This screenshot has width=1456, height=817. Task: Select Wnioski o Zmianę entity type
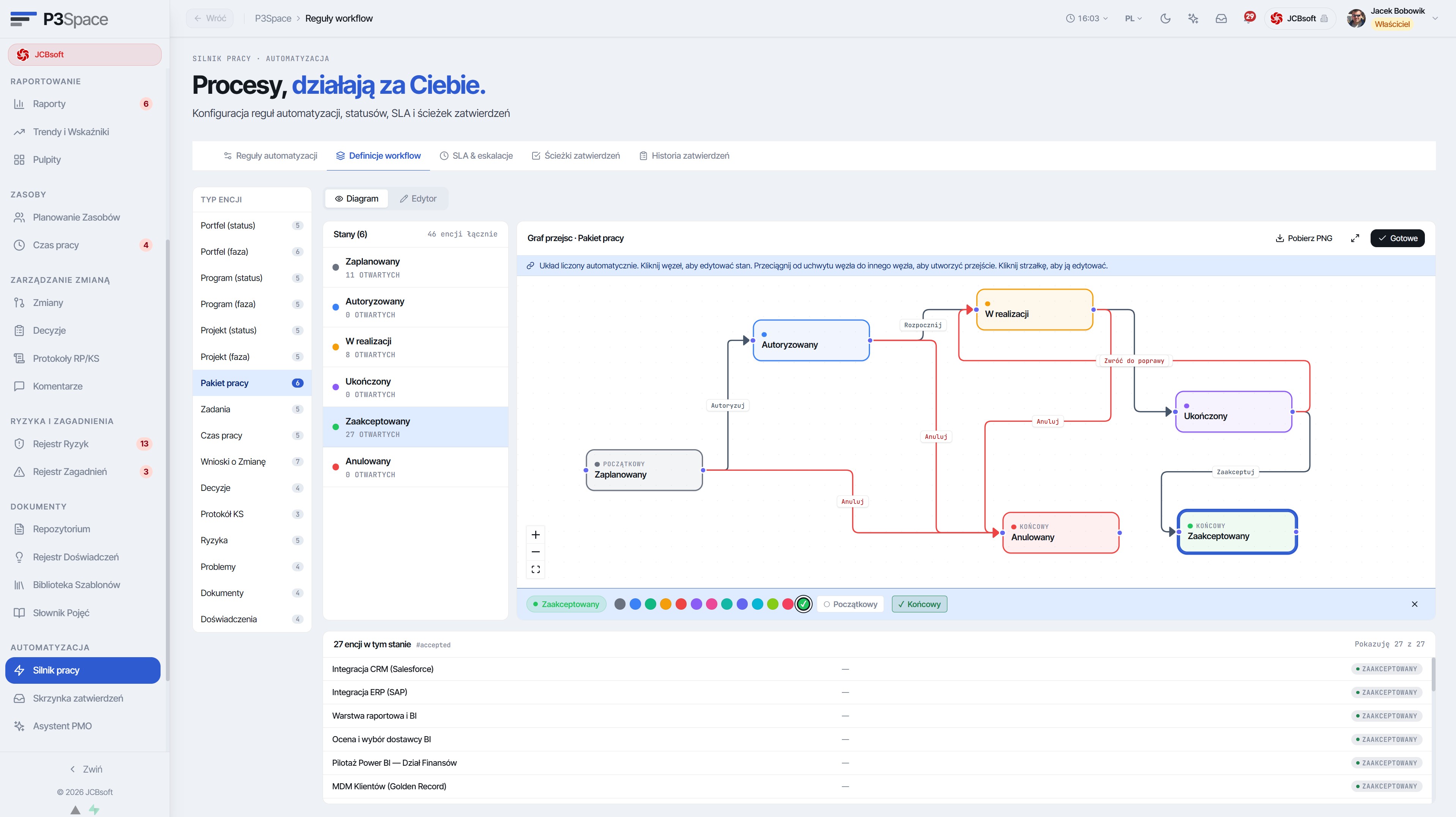[x=252, y=462]
